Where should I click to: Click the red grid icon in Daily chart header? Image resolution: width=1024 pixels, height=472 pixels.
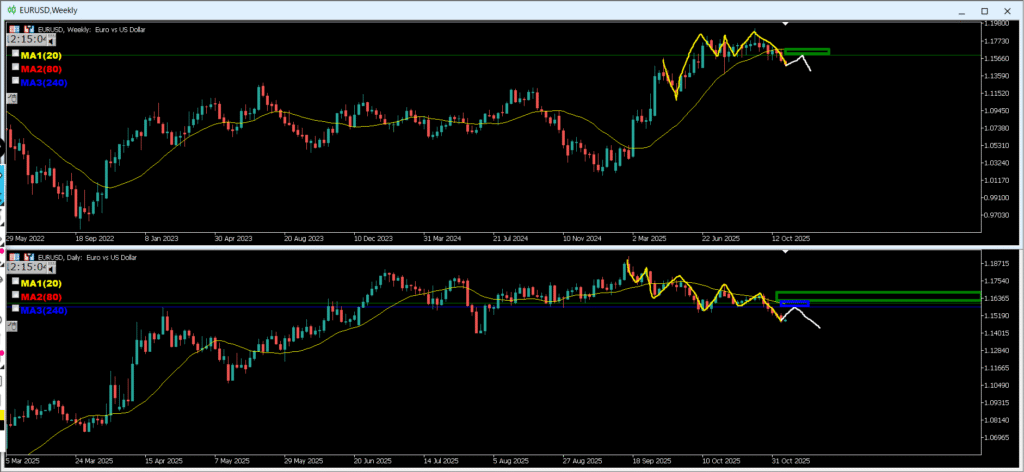coord(14,258)
